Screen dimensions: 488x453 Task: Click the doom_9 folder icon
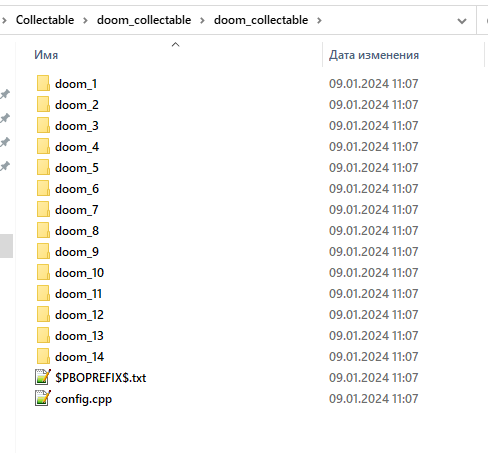point(43,251)
